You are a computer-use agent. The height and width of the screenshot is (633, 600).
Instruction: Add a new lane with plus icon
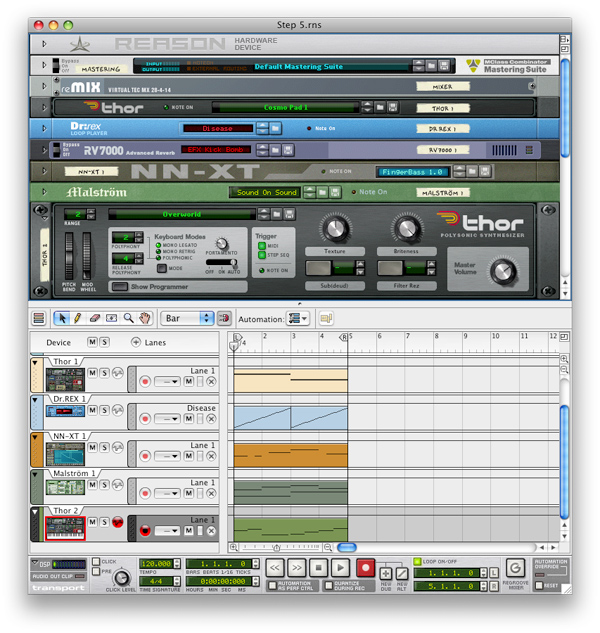tap(136, 342)
